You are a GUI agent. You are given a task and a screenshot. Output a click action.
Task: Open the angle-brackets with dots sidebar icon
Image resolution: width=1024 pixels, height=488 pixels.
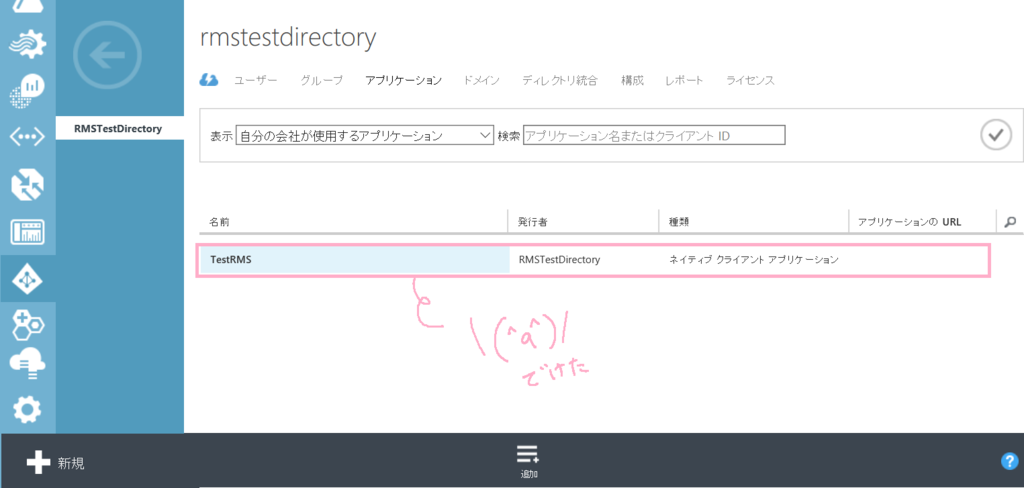pos(27,137)
